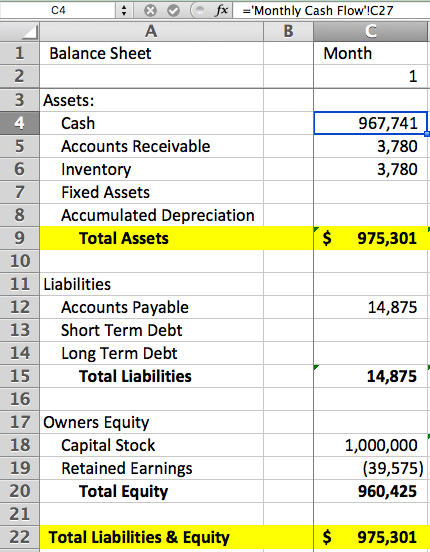Select Accounts Payable value 14,875
430x552 pixels.
371,307
